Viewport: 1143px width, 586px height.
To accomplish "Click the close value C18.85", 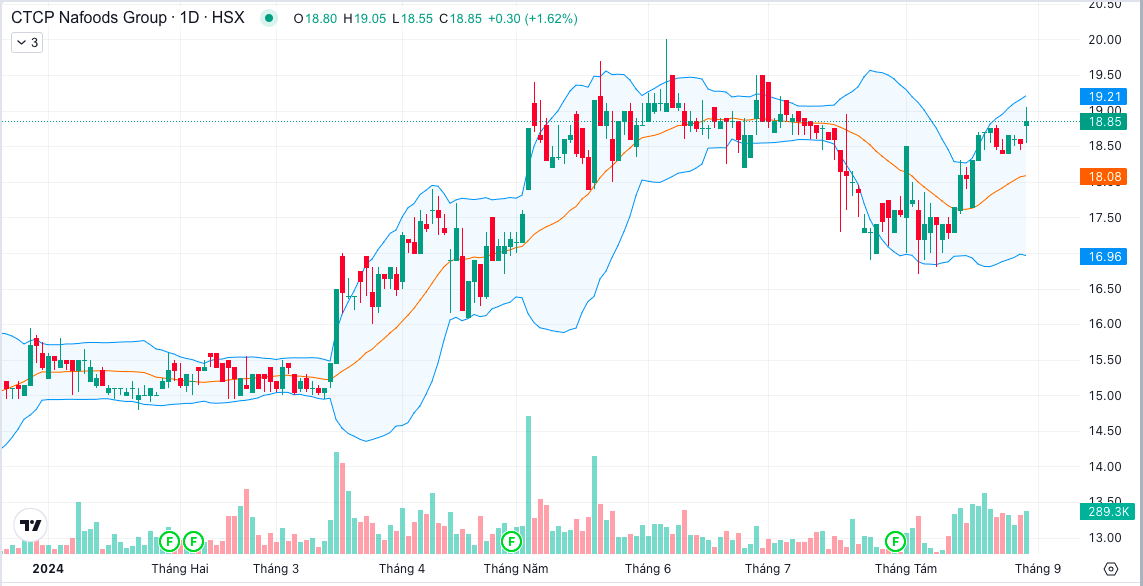I will [460, 19].
